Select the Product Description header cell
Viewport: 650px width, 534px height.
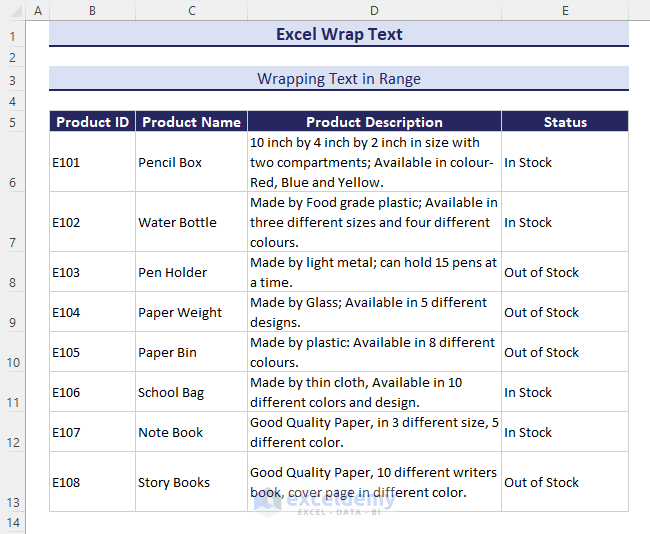pyautogui.click(x=374, y=122)
